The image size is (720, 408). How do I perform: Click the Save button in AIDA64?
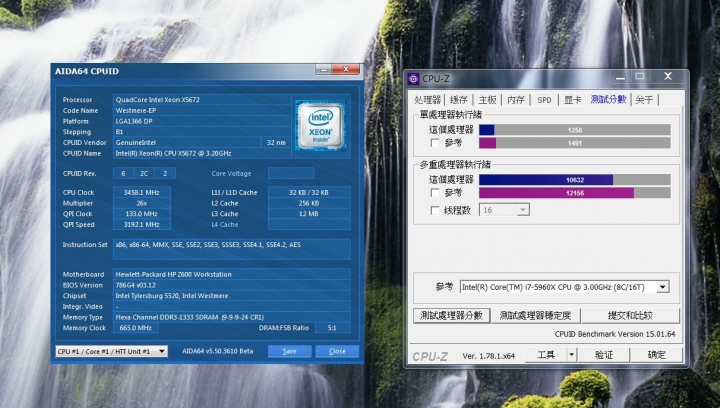tap(289, 351)
